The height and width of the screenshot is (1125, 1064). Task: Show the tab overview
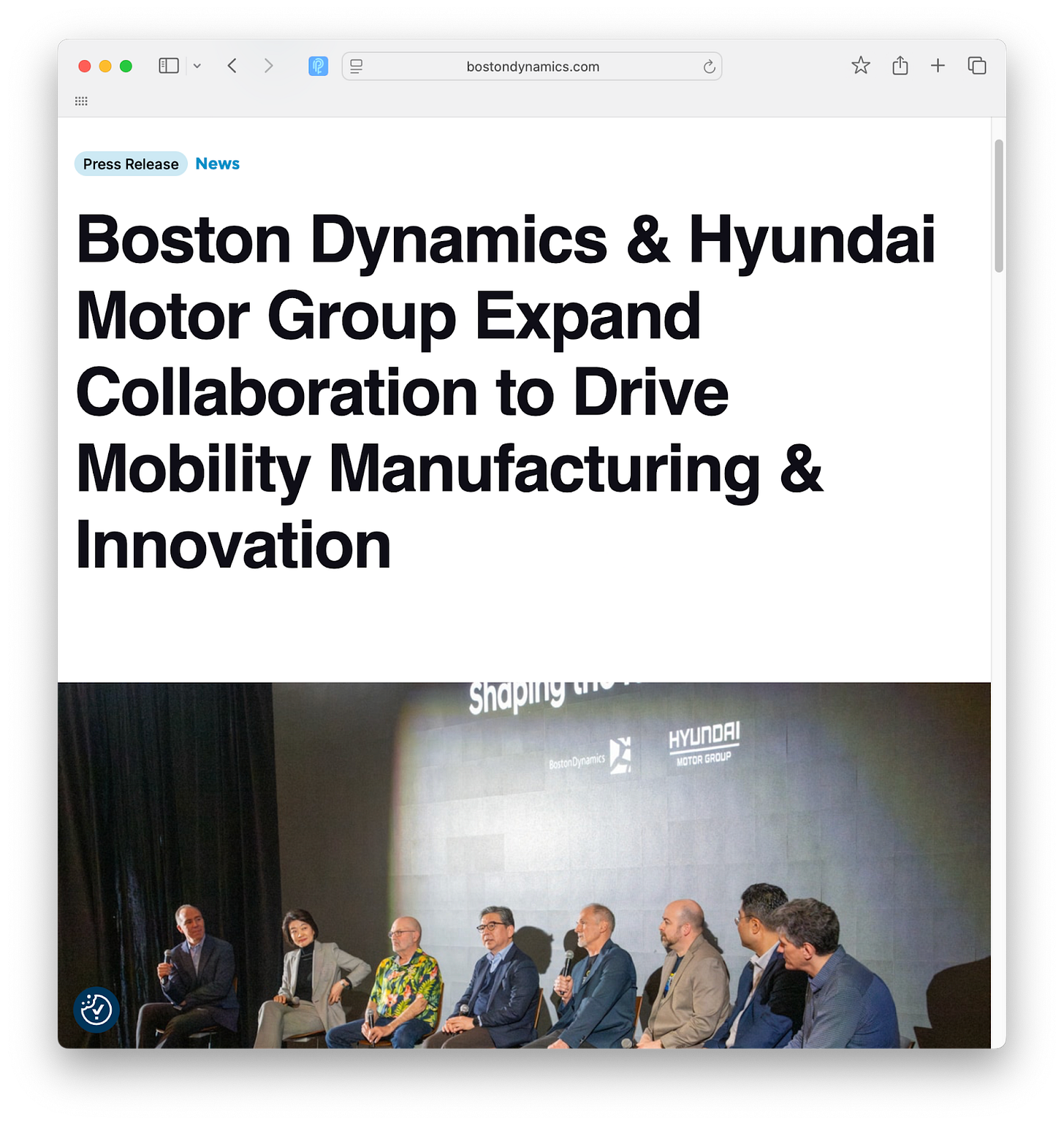click(x=977, y=66)
